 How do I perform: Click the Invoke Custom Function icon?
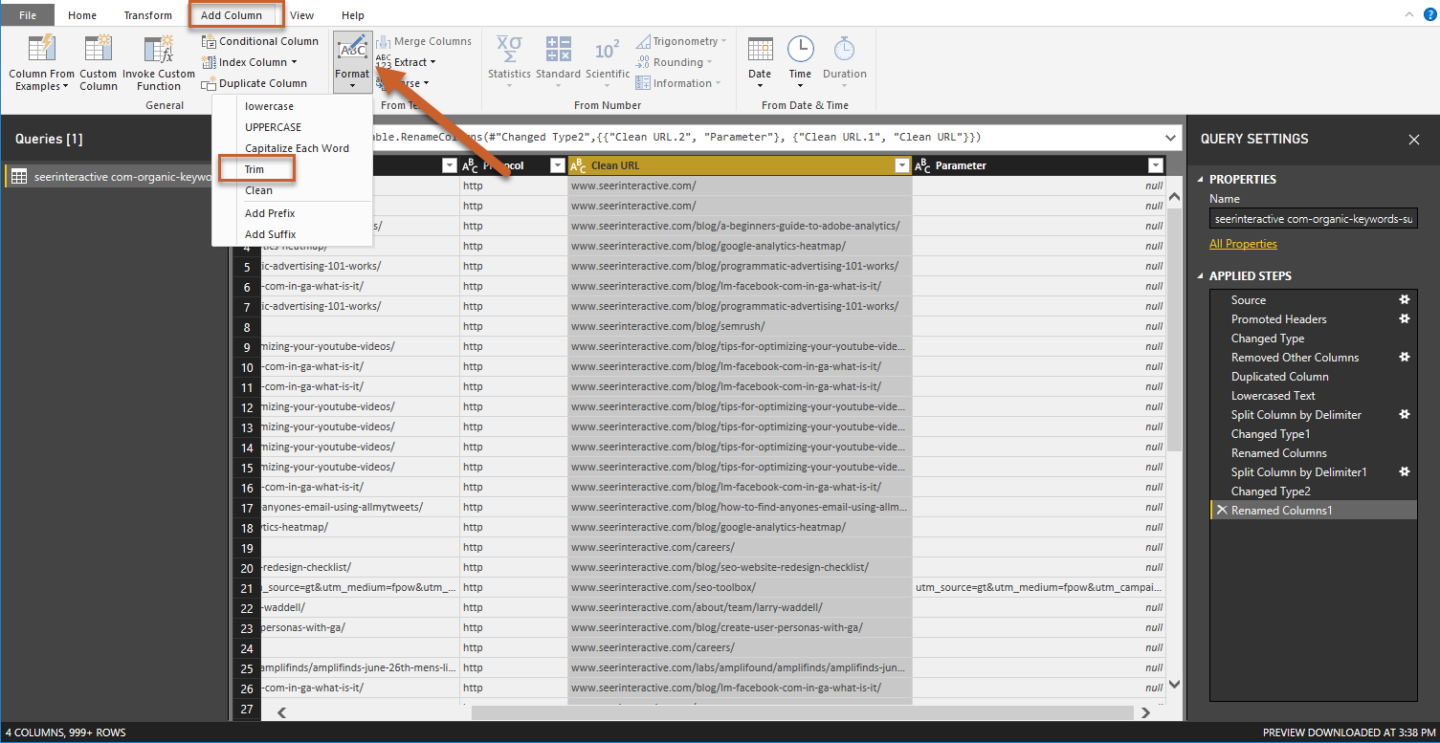159,50
